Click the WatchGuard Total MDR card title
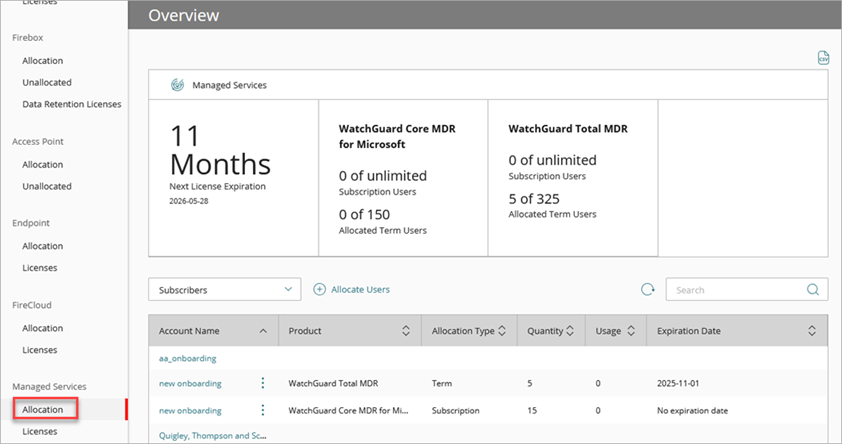Image resolution: width=842 pixels, height=444 pixels. click(568, 129)
